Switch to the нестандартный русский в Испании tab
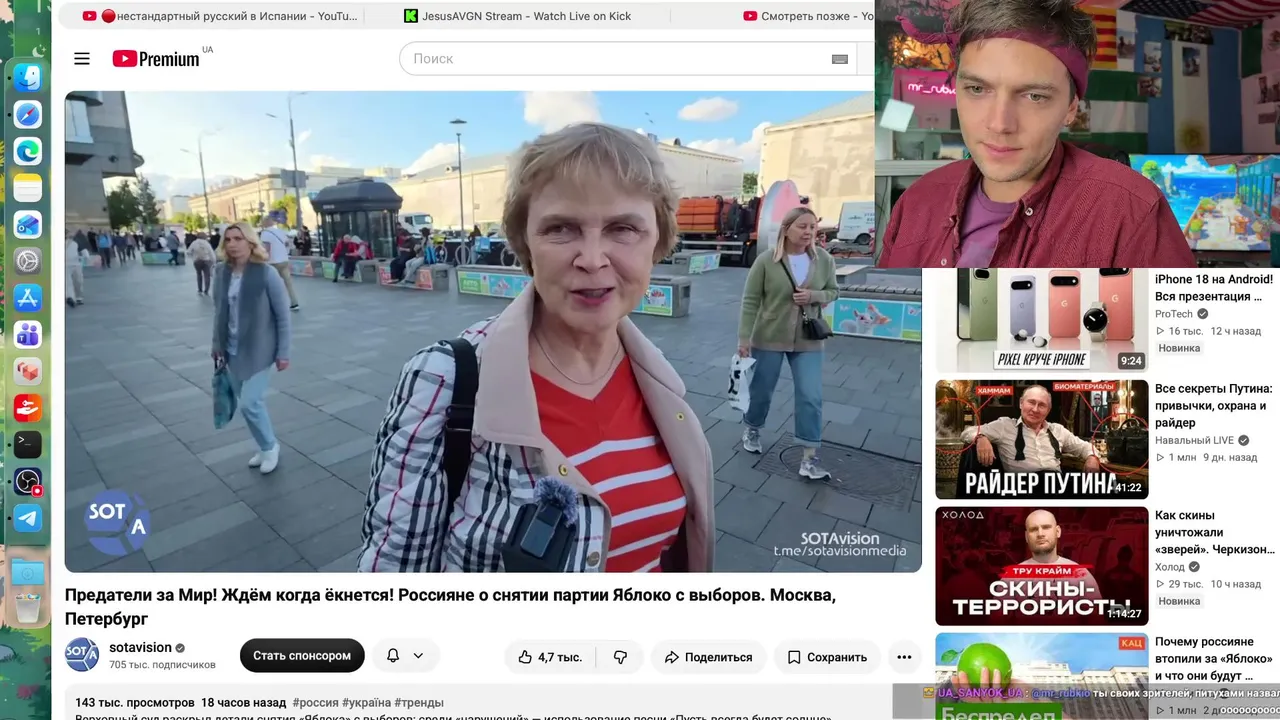 (x=219, y=16)
